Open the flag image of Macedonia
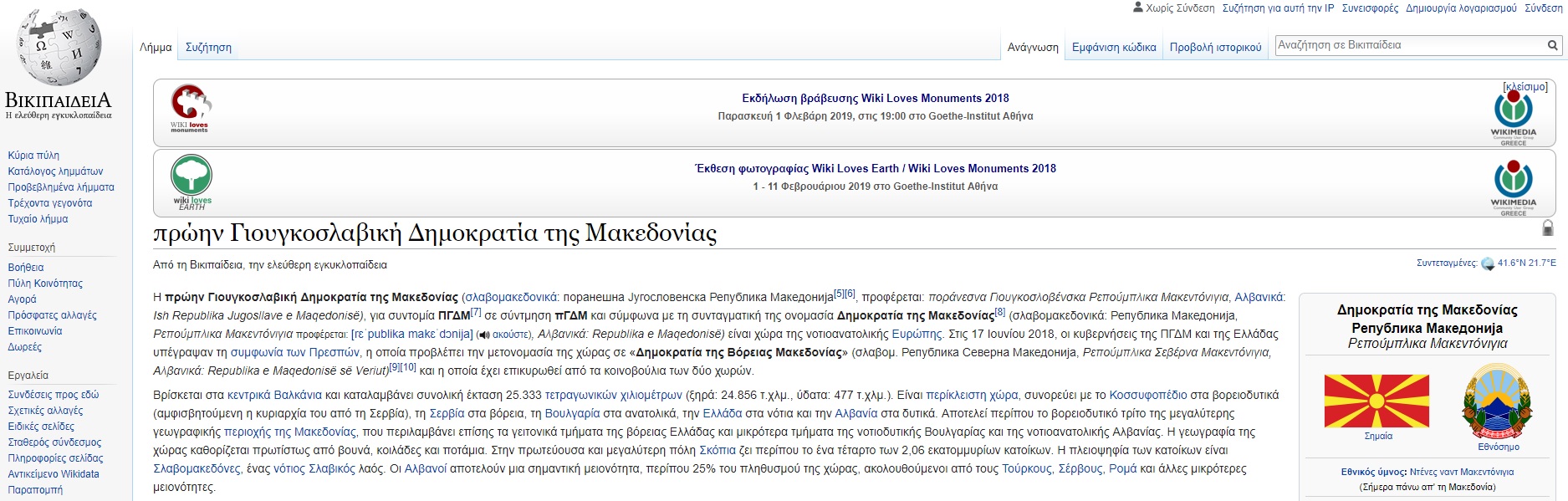 (1376, 401)
